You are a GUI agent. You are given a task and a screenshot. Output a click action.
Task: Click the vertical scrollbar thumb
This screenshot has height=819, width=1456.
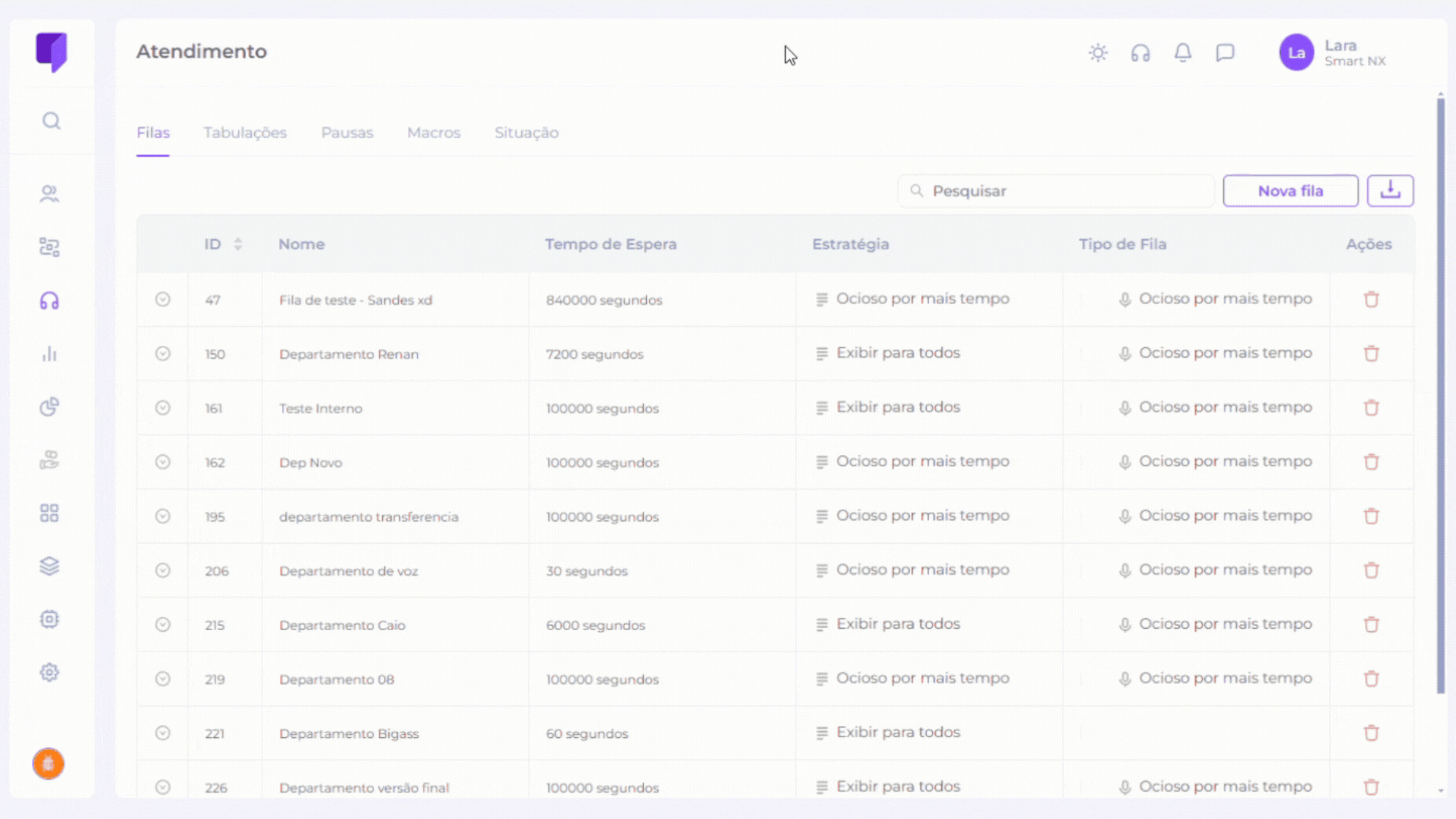1441,394
